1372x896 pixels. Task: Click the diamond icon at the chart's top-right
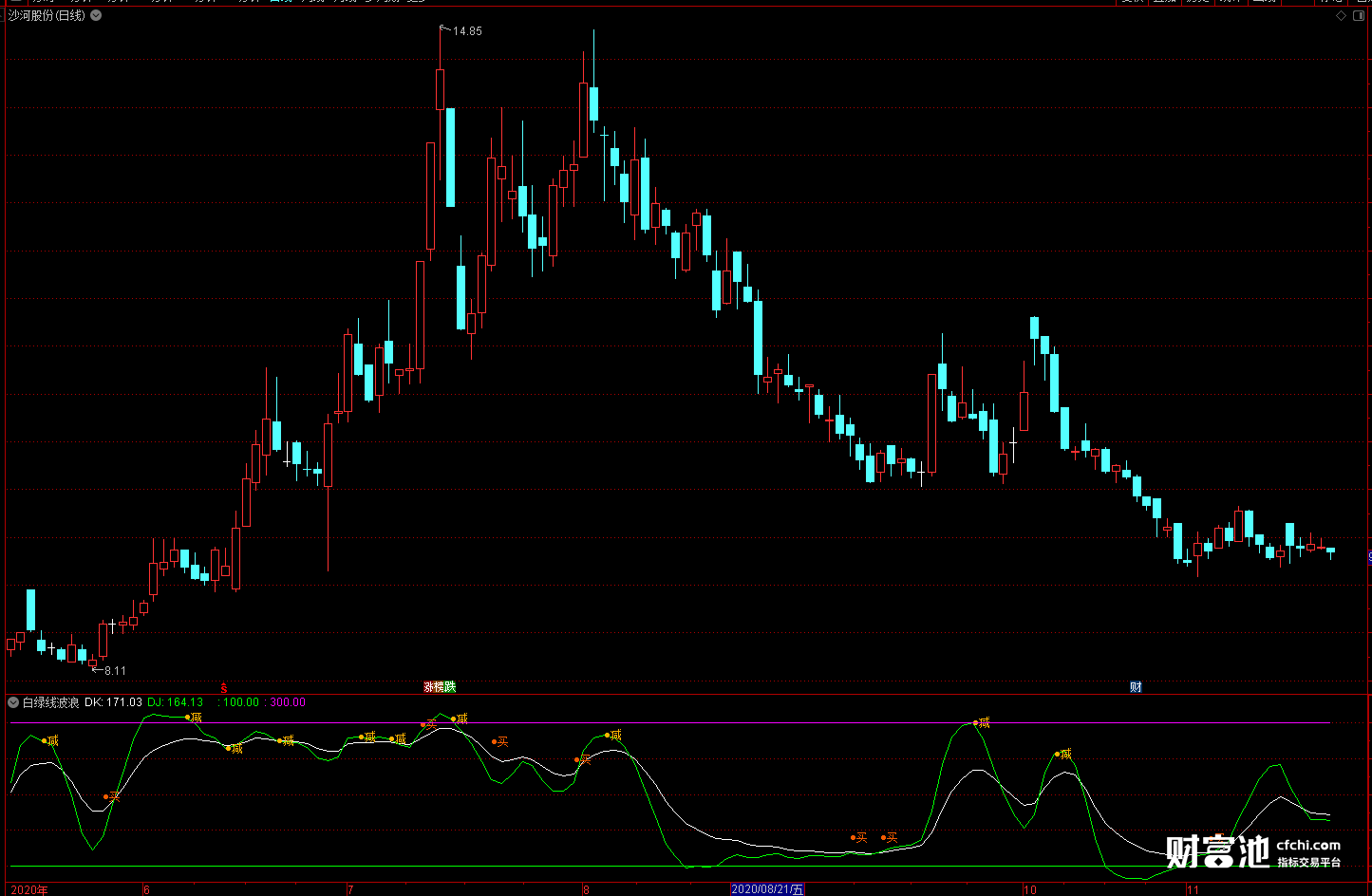tap(1342, 15)
